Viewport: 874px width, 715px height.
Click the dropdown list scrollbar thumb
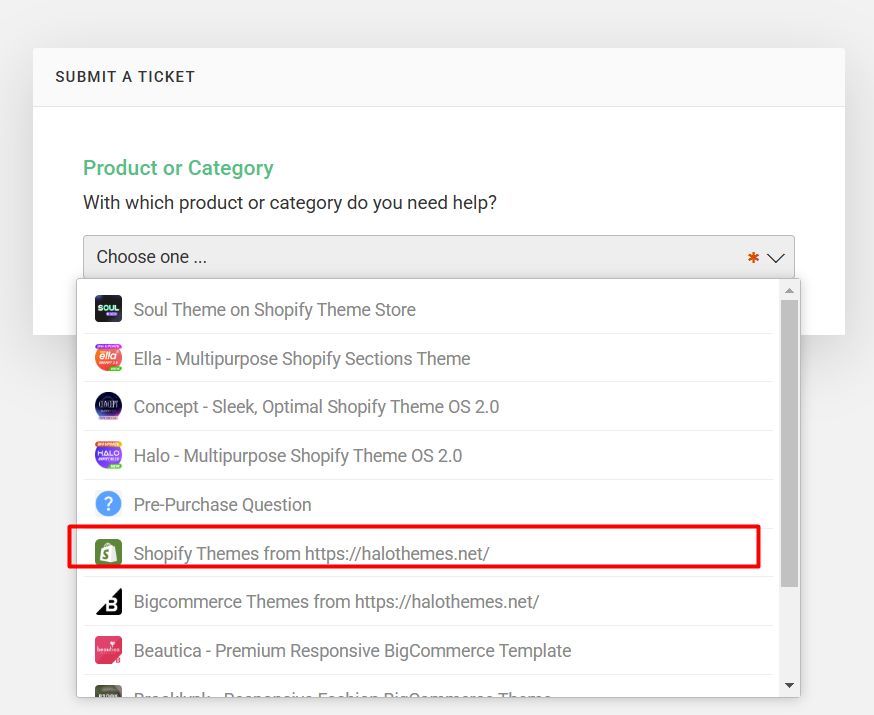[x=789, y=444]
